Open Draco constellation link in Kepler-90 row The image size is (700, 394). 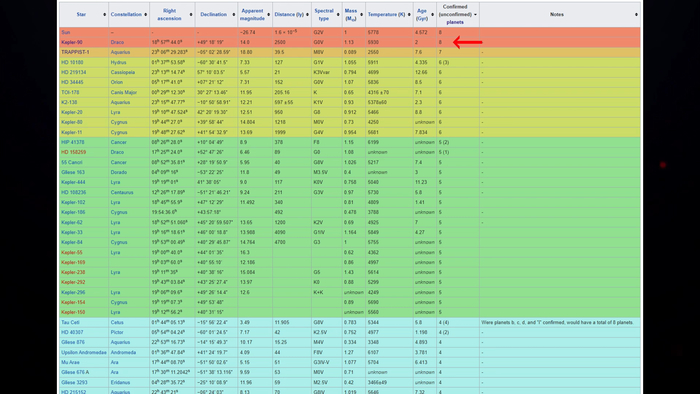pyautogui.click(x=117, y=42)
